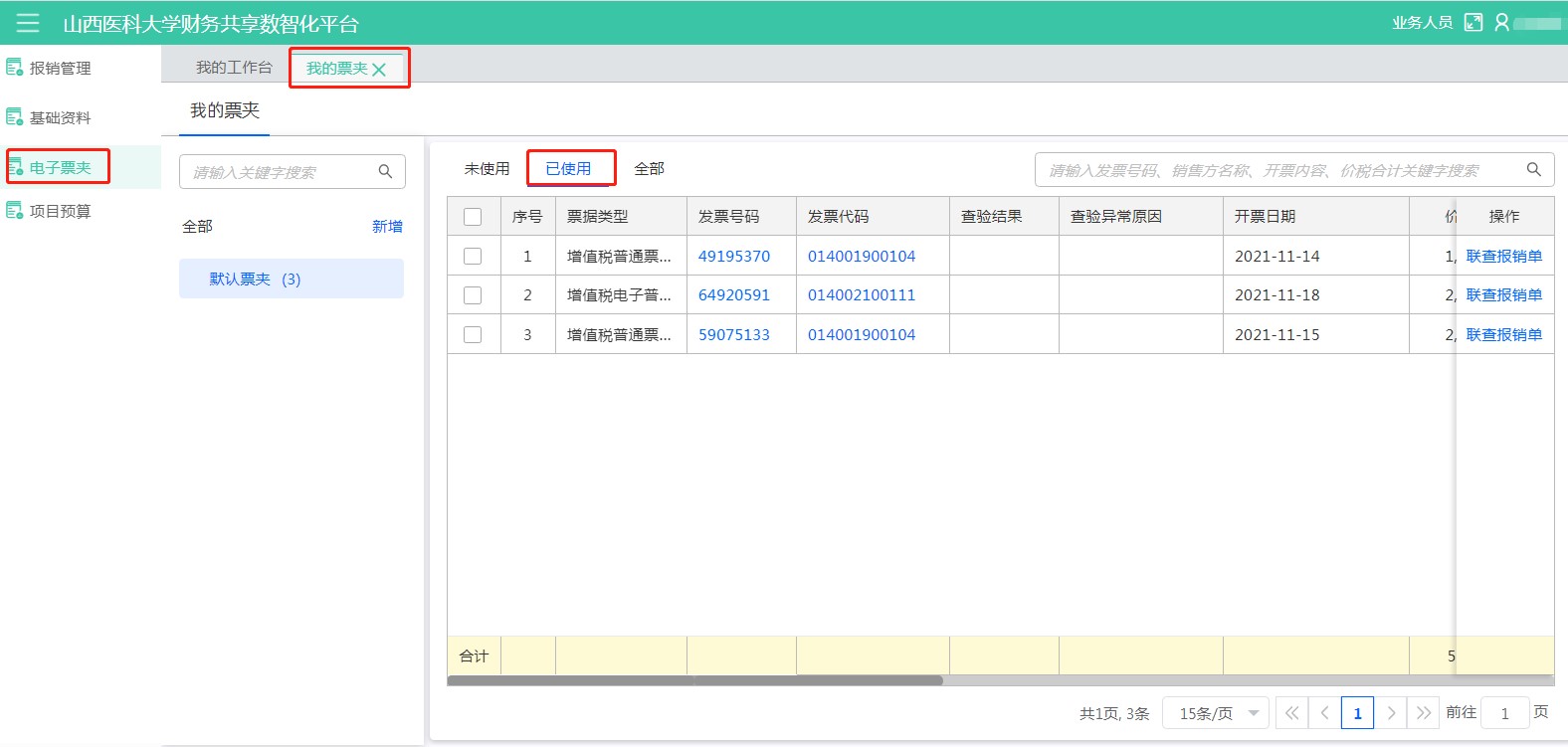
Task: Open 基础资料 in the sidebar
Action: (x=60, y=117)
